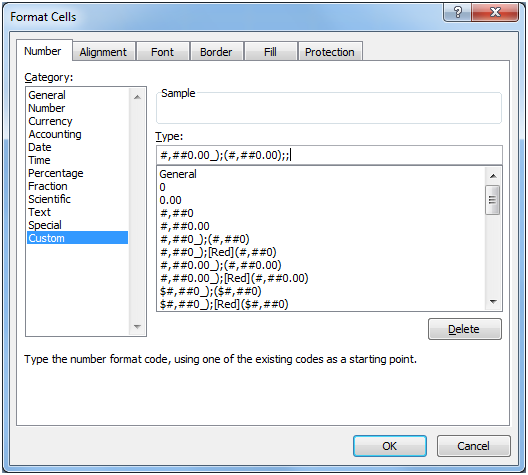
Task: Switch to the Alignment tab
Action: (x=103, y=52)
